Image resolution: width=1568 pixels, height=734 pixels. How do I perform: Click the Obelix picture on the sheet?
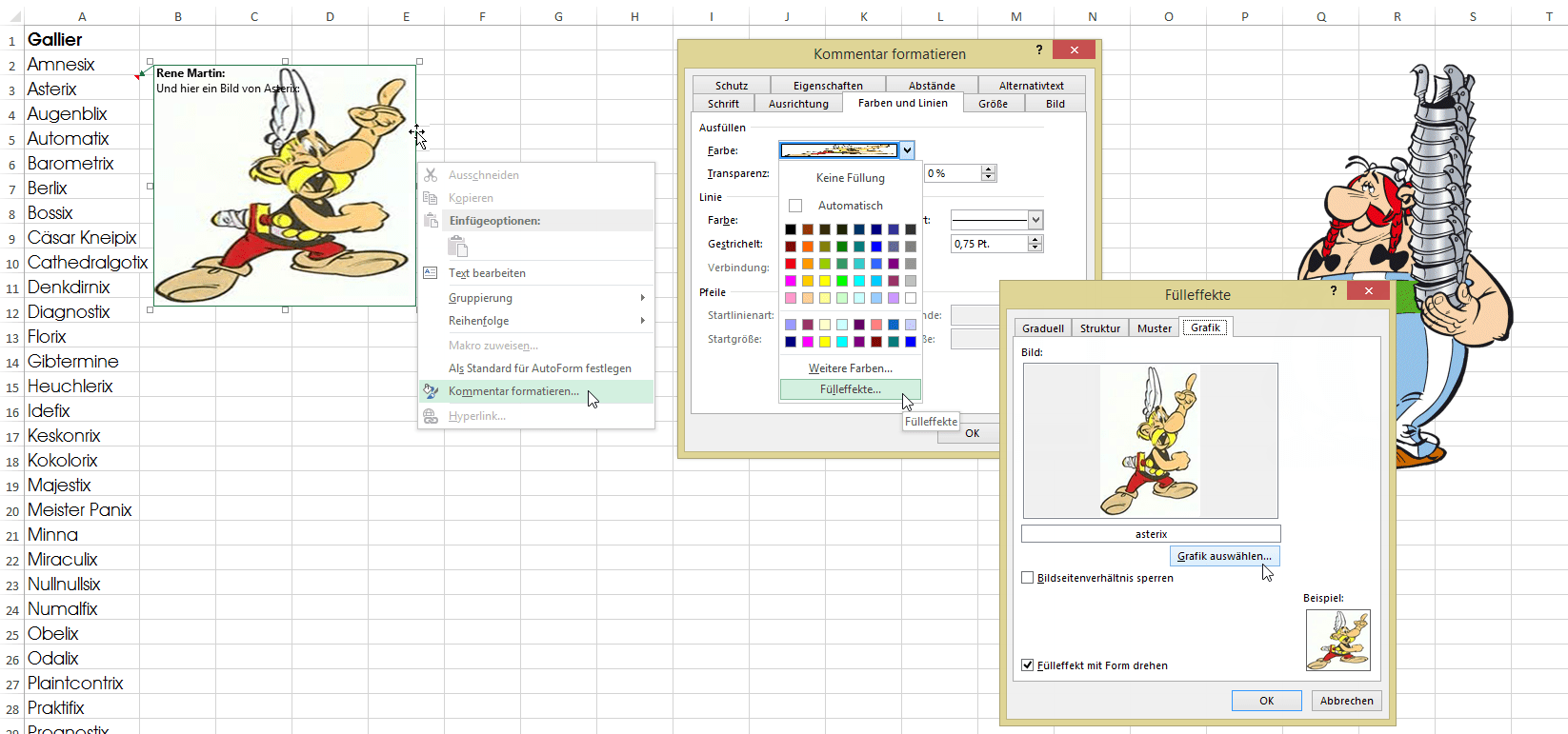click(1403, 267)
